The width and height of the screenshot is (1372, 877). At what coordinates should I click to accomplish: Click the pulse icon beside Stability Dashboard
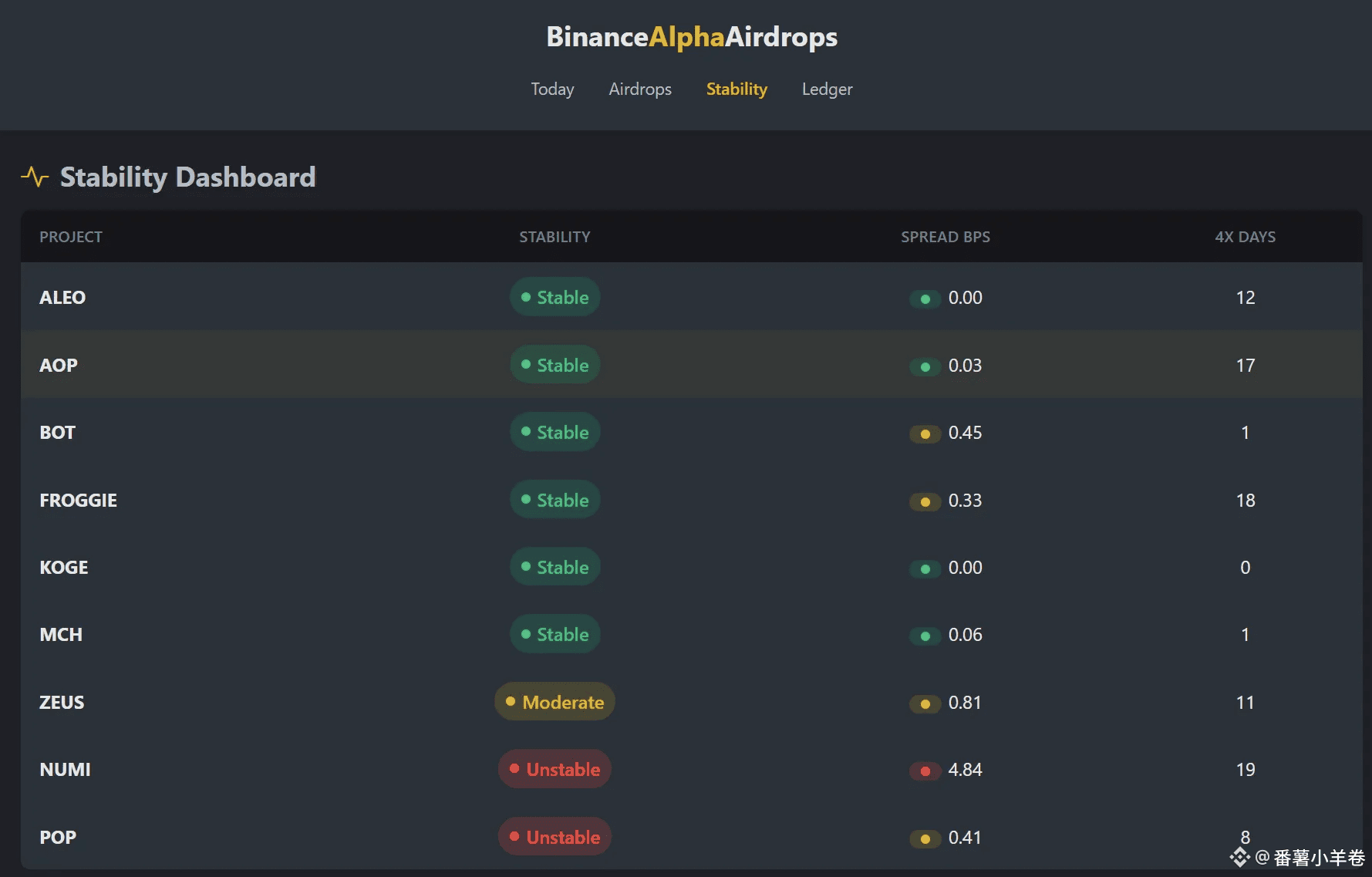(35, 177)
